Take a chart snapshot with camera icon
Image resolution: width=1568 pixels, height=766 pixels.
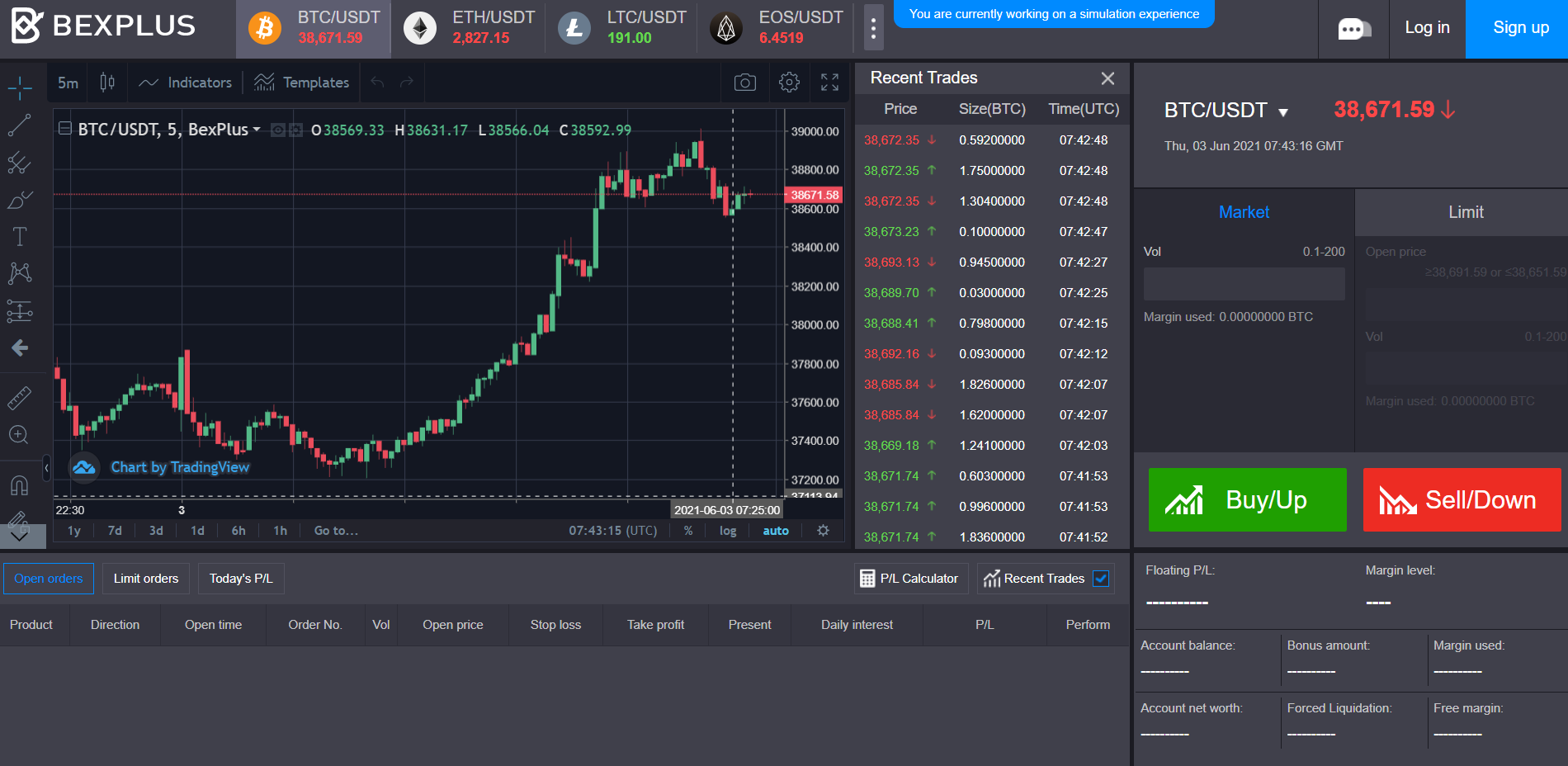point(745,83)
